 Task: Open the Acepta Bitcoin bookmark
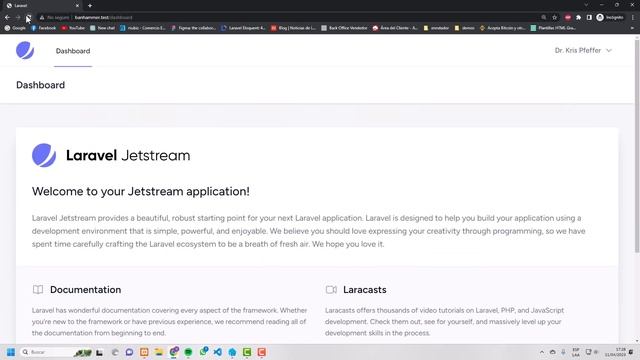(x=502, y=28)
